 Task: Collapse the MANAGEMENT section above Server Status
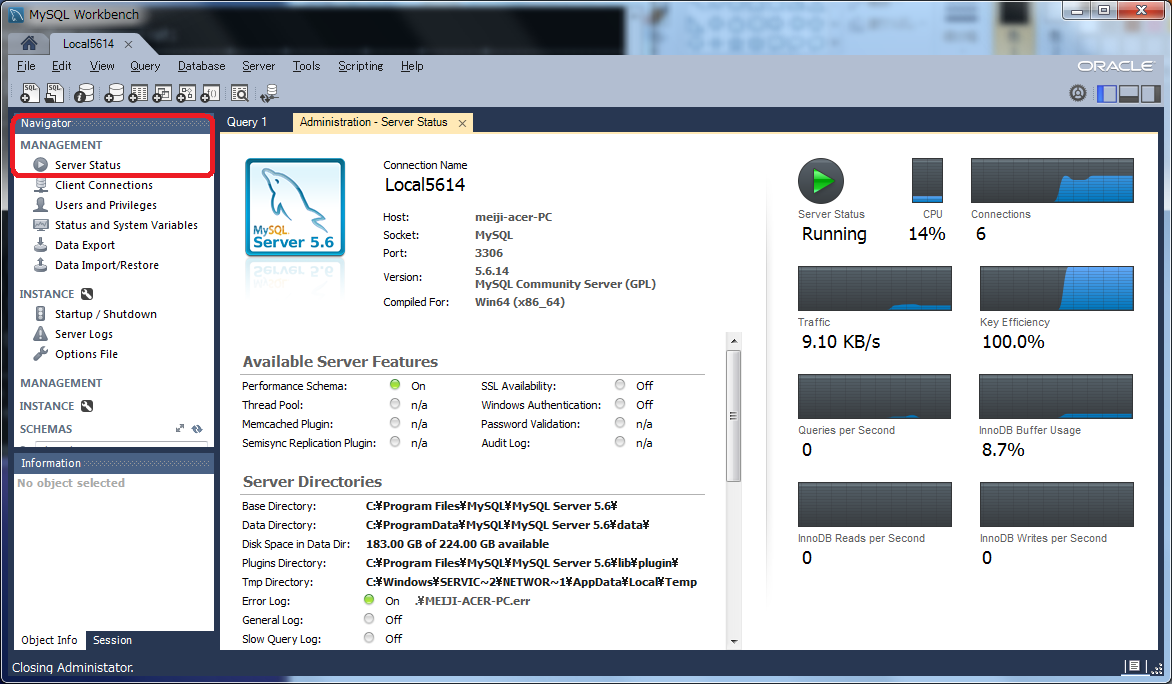coord(61,145)
